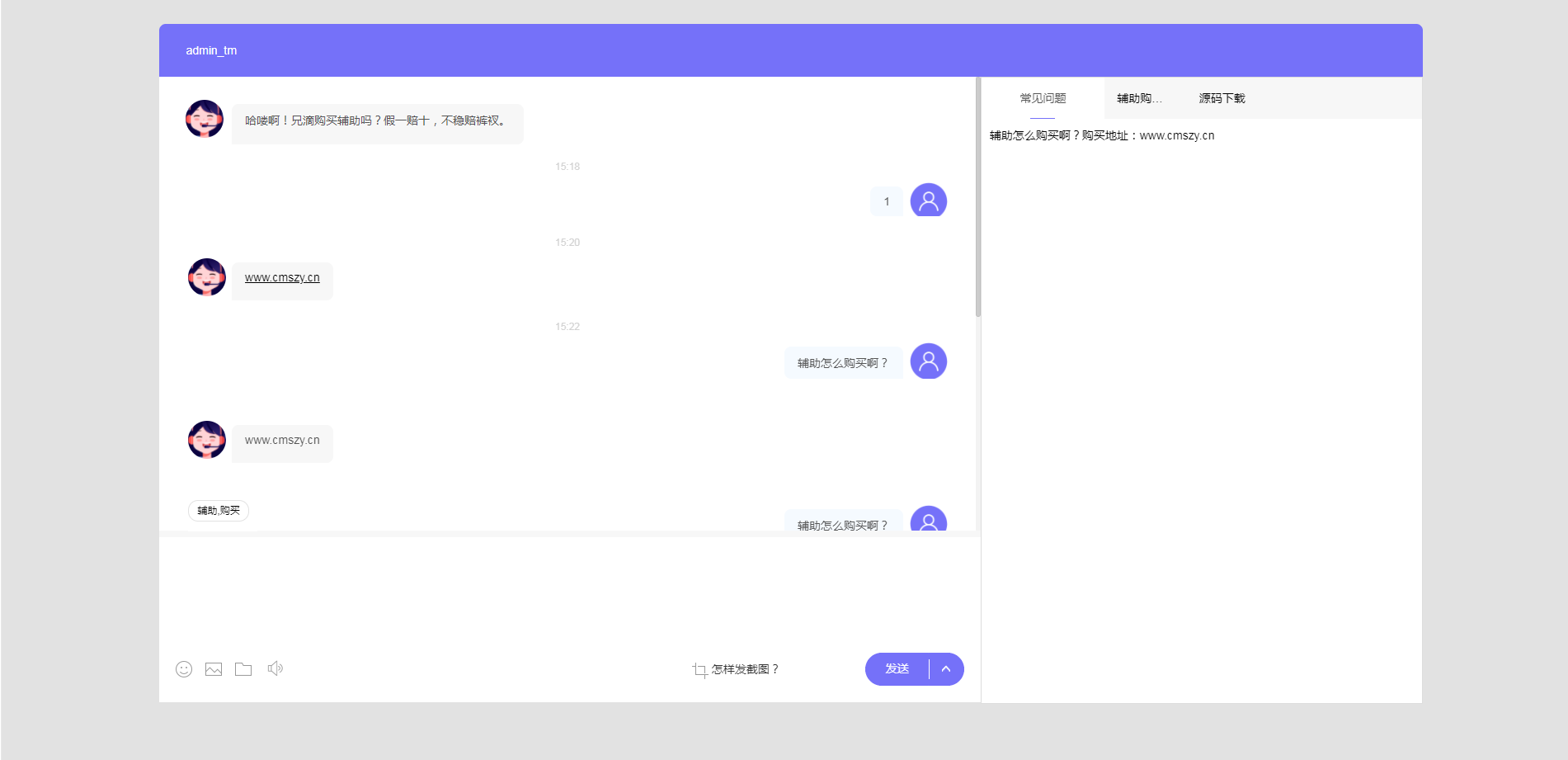Open the underlined www.cmszy.cn link
This screenshot has width=1568, height=760.
pyautogui.click(x=282, y=278)
